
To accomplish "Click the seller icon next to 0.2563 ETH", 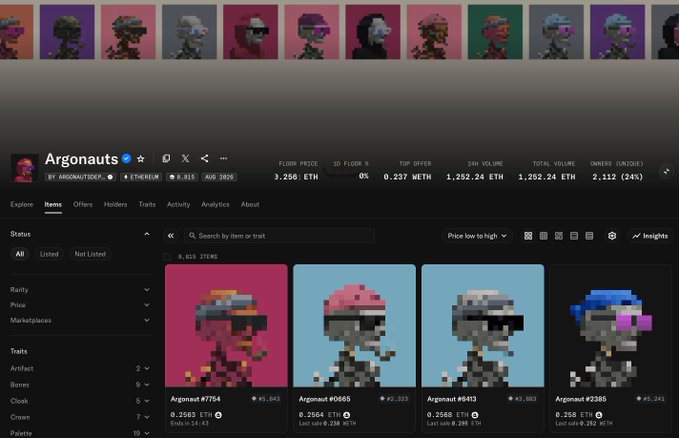I will (x=218, y=415).
